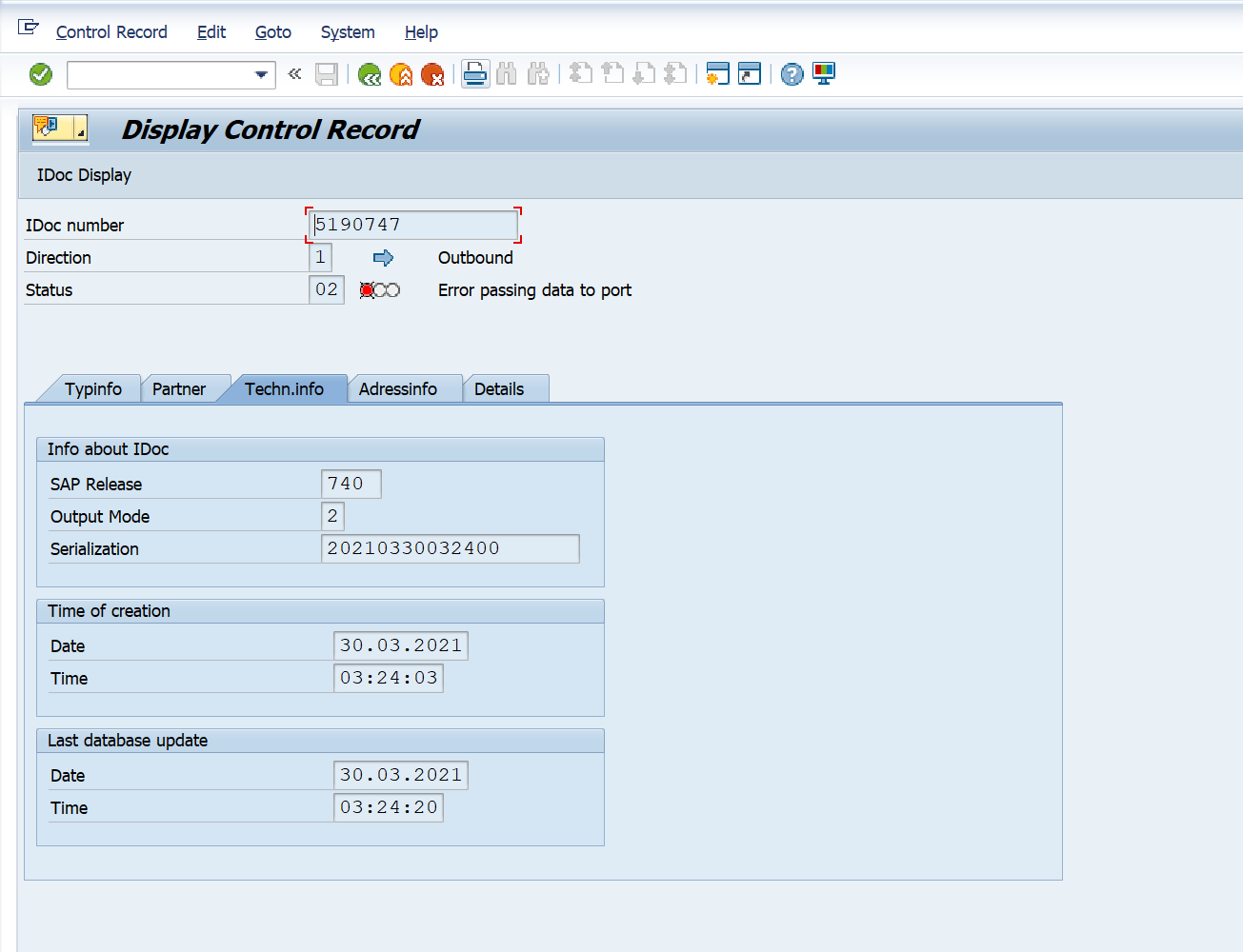The height and width of the screenshot is (952, 1243).
Task: Open the Details tab
Action: tap(499, 389)
